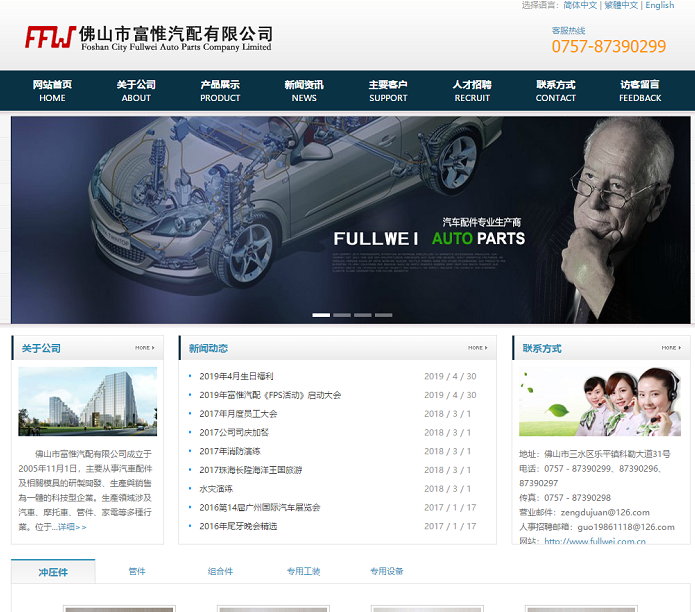The width and height of the screenshot is (695, 612).
Task: Expand MORE in the 关于公司 panel
Action: coord(144,348)
